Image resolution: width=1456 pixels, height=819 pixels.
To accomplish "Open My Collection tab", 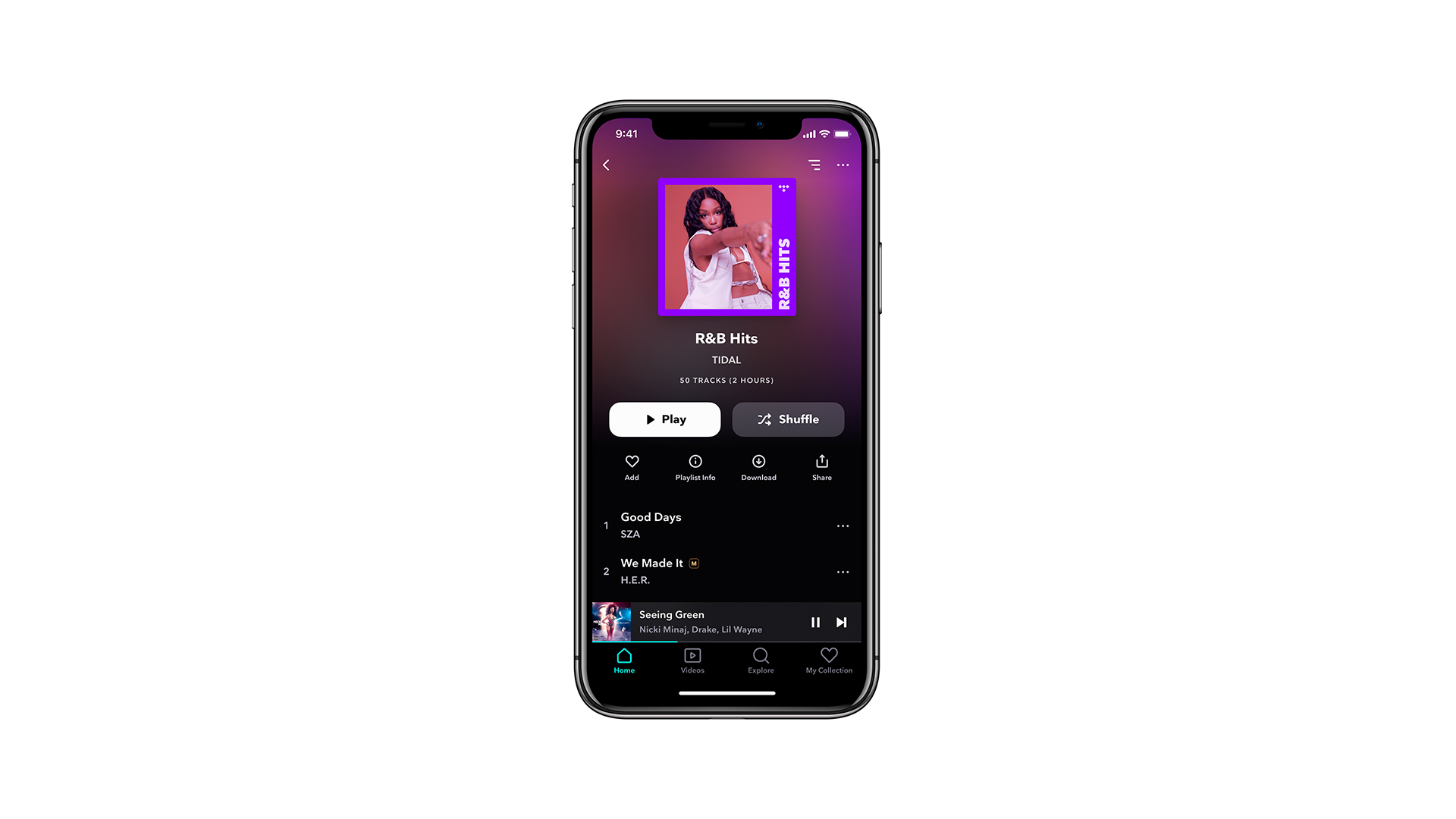I will coord(828,660).
